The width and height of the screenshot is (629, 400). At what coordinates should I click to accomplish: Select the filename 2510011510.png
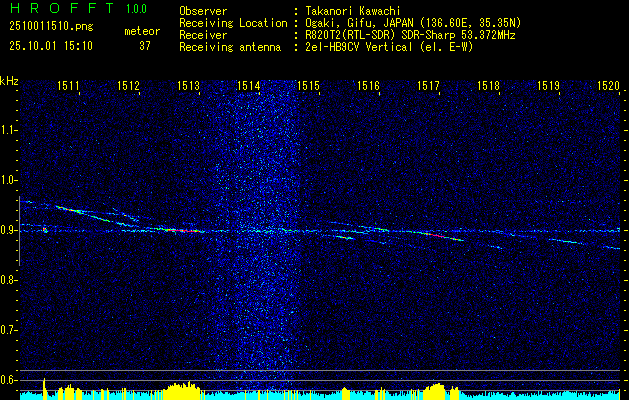(51, 26)
